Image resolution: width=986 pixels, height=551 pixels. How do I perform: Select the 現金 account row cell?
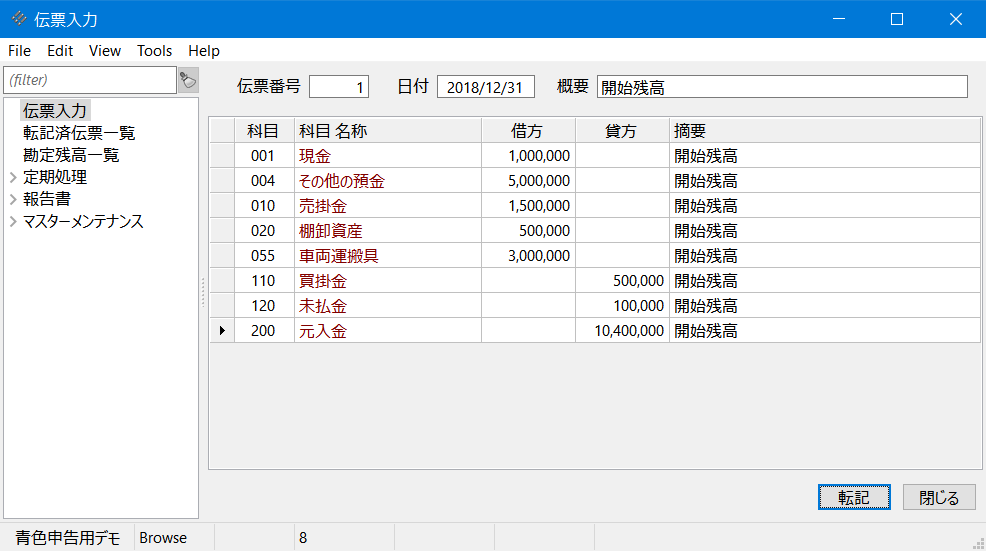point(387,156)
